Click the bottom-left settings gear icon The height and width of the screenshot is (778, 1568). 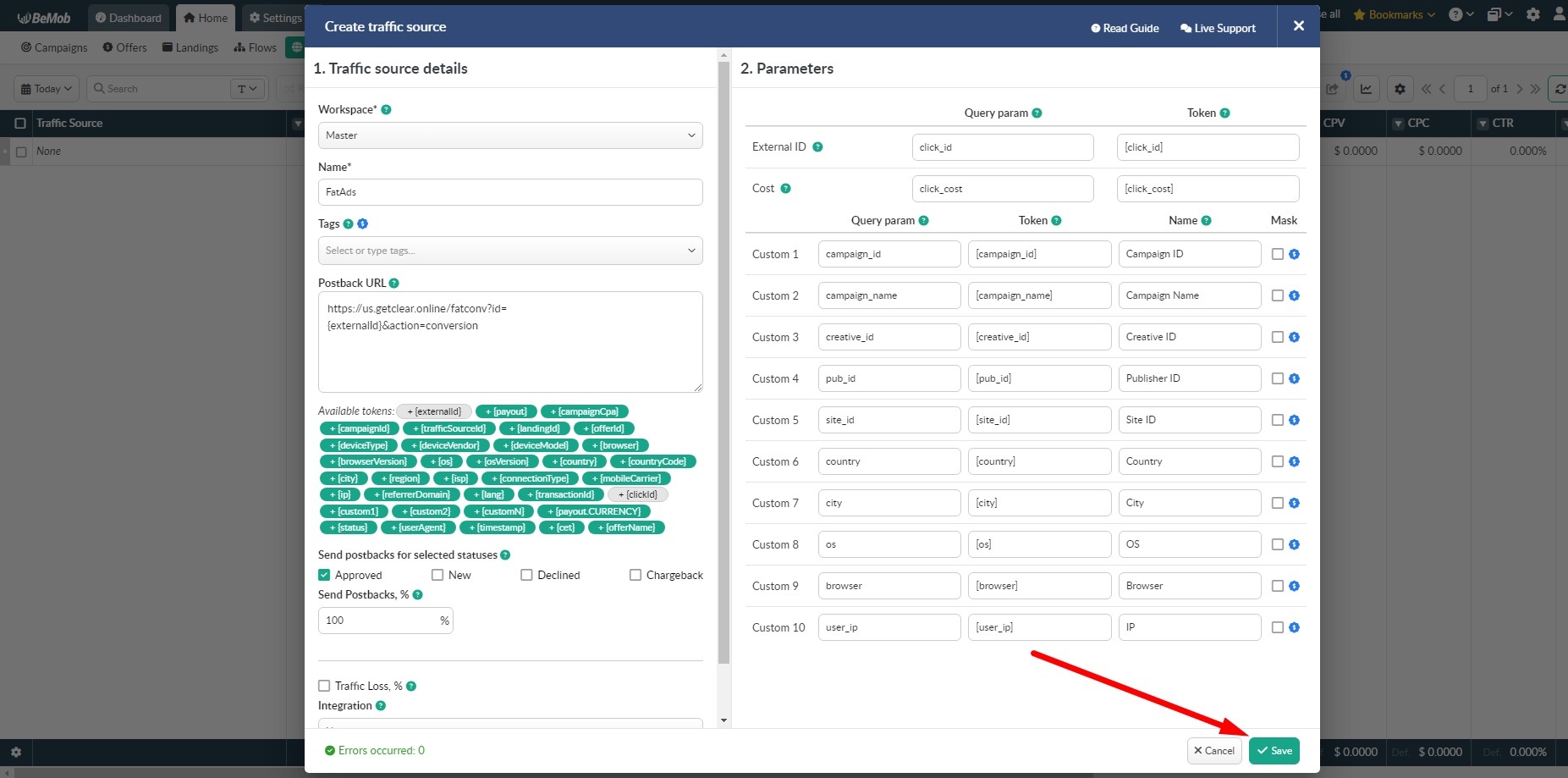coord(15,752)
